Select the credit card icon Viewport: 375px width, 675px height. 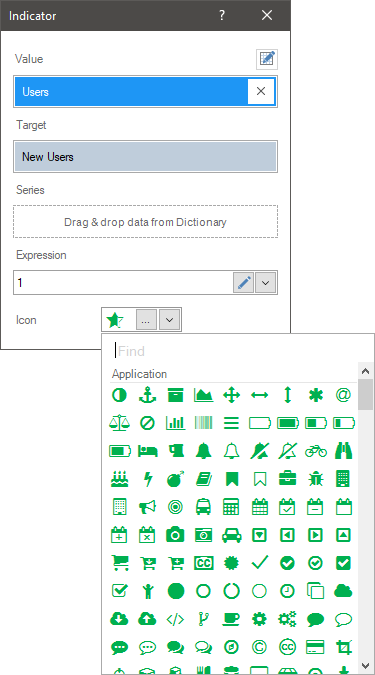point(316,647)
